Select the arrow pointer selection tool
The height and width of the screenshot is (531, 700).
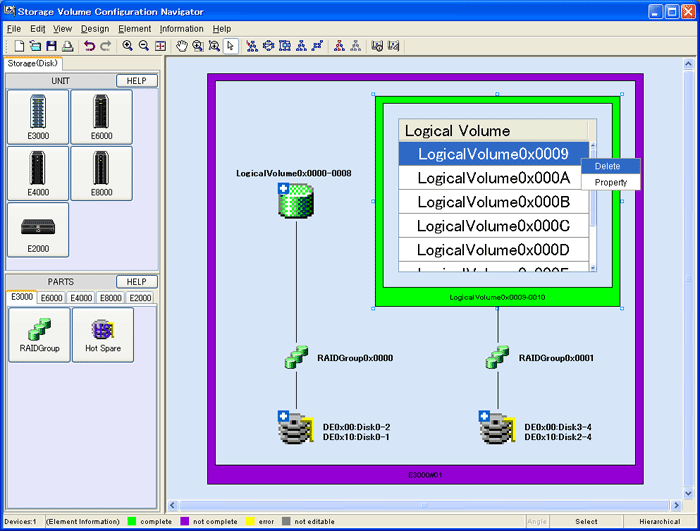(x=230, y=46)
